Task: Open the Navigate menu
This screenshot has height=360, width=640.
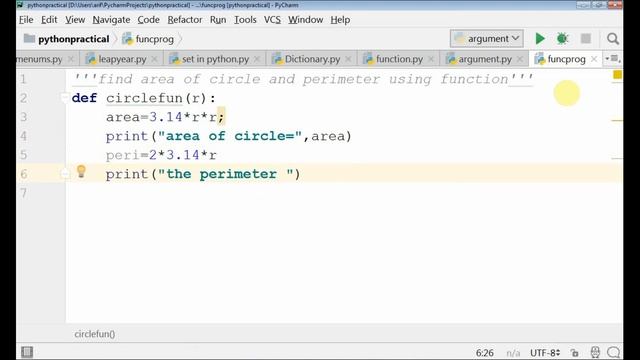Action: [111, 20]
